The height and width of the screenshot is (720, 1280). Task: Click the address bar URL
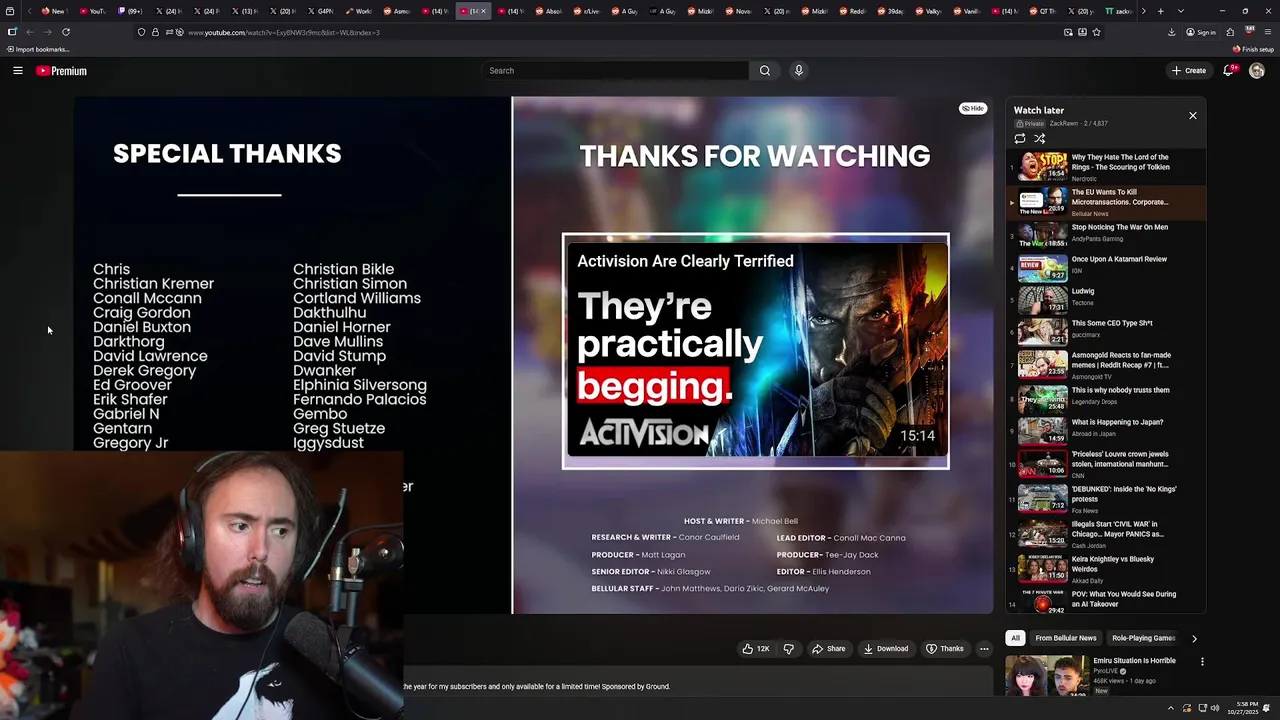pos(284,32)
